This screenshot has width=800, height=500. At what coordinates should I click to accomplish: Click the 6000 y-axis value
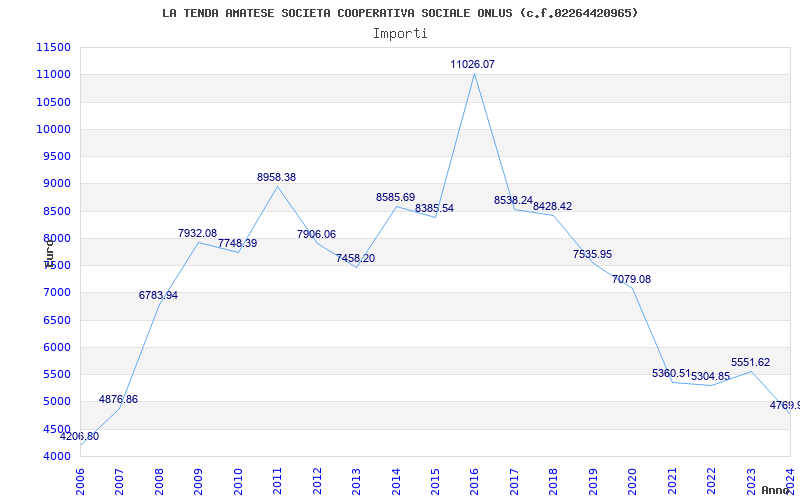pyautogui.click(x=57, y=347)
